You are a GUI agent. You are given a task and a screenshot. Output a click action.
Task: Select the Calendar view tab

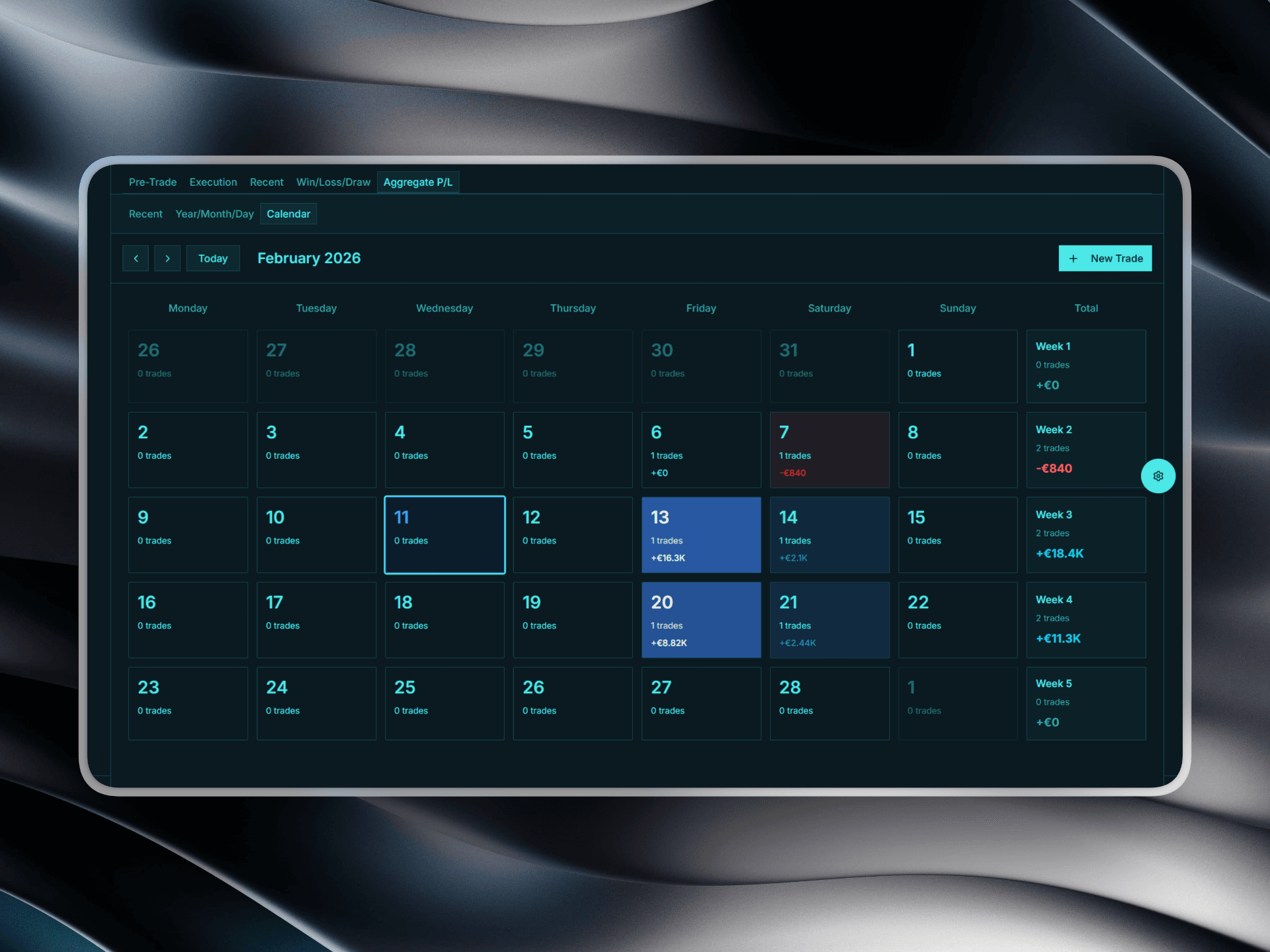pyautogui.click(x=288, y=214)
